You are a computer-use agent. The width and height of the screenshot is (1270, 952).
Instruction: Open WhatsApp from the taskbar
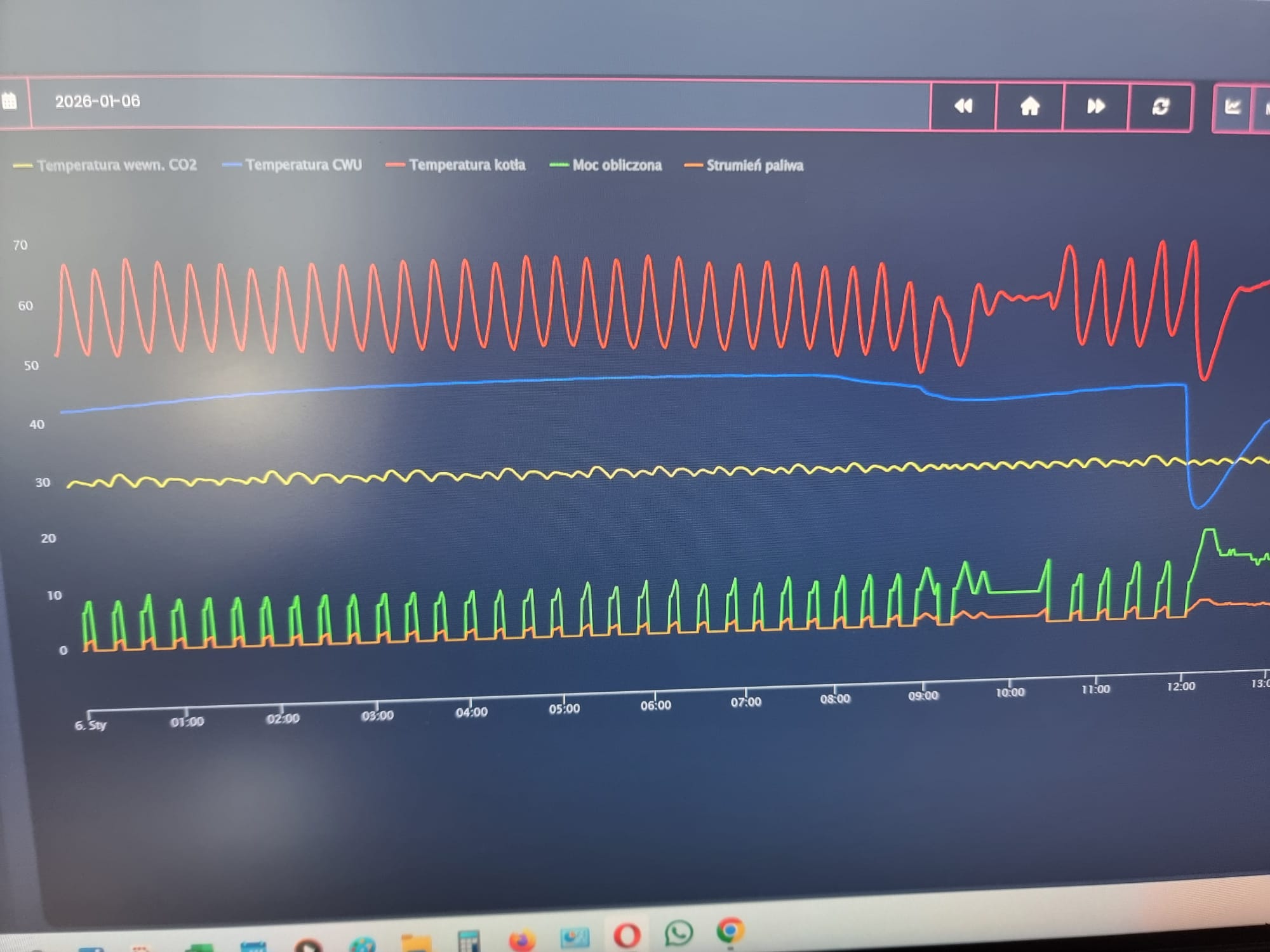click(x=678, y=934)
